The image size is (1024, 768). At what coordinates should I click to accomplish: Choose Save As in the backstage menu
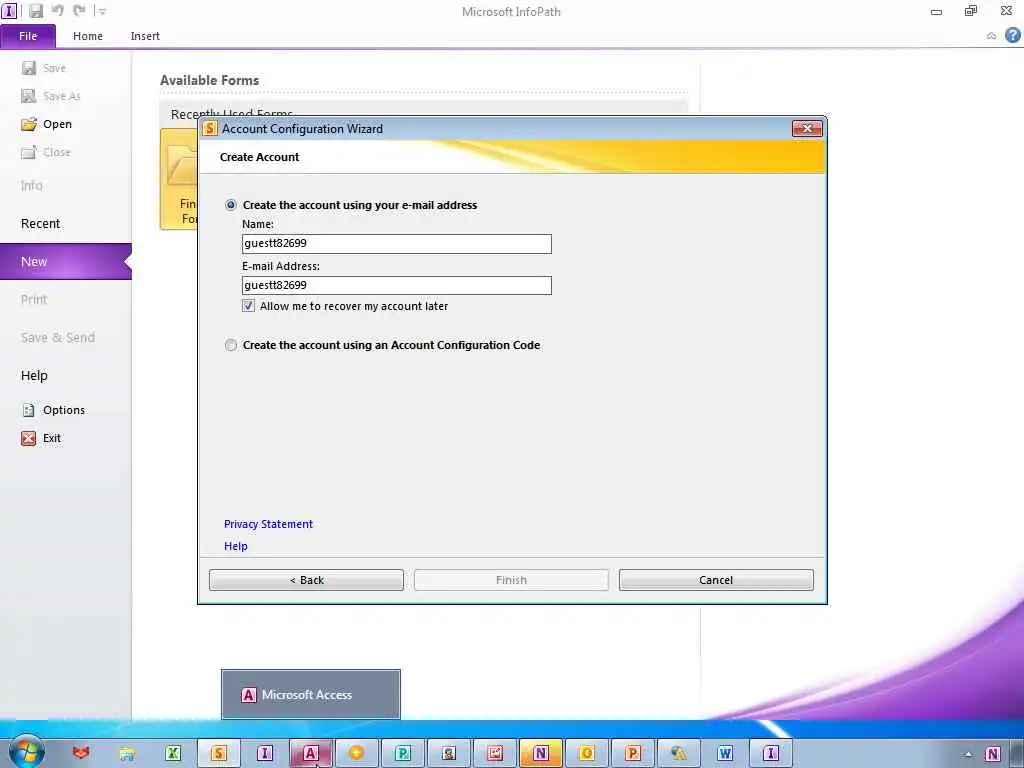tap(51, 96)
